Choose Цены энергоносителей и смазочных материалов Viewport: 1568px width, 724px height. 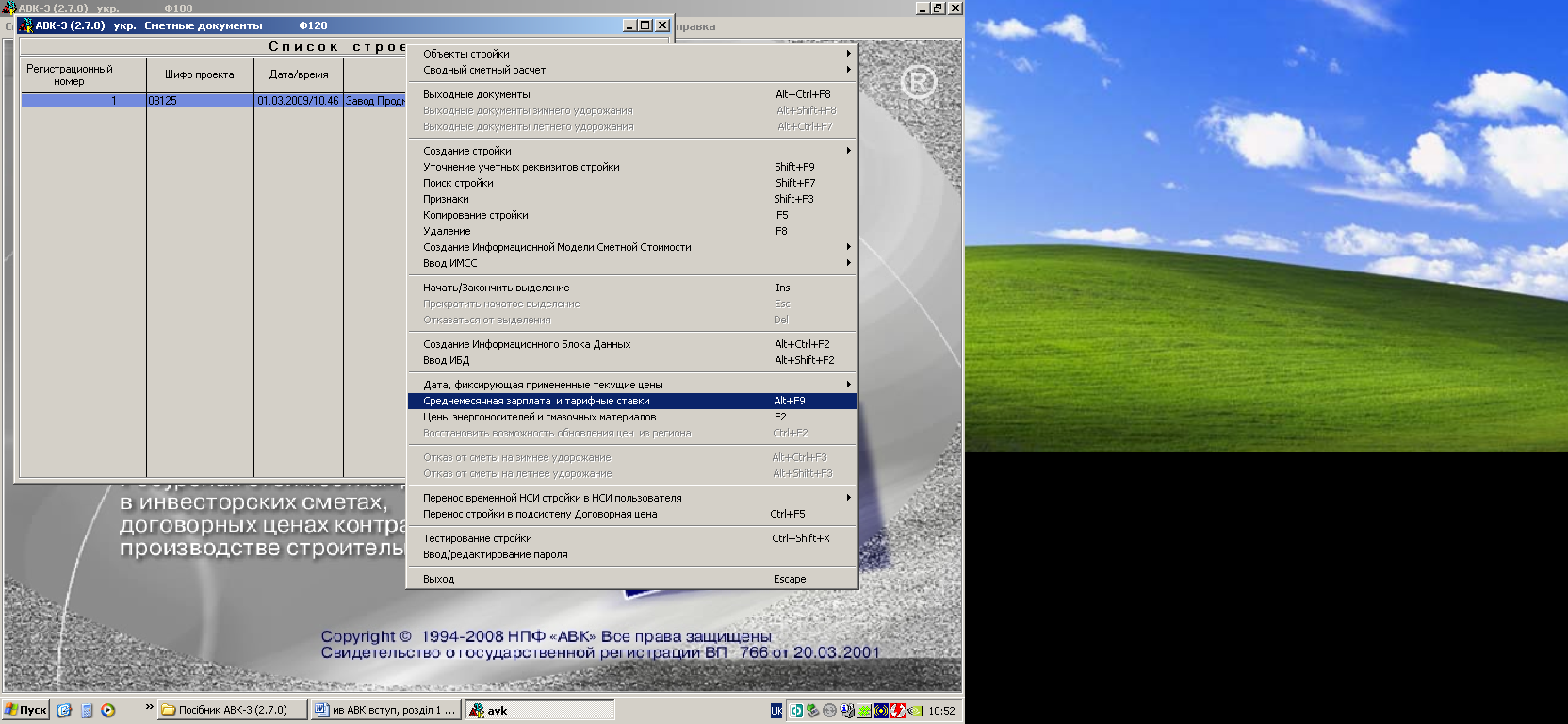(632, 417)
